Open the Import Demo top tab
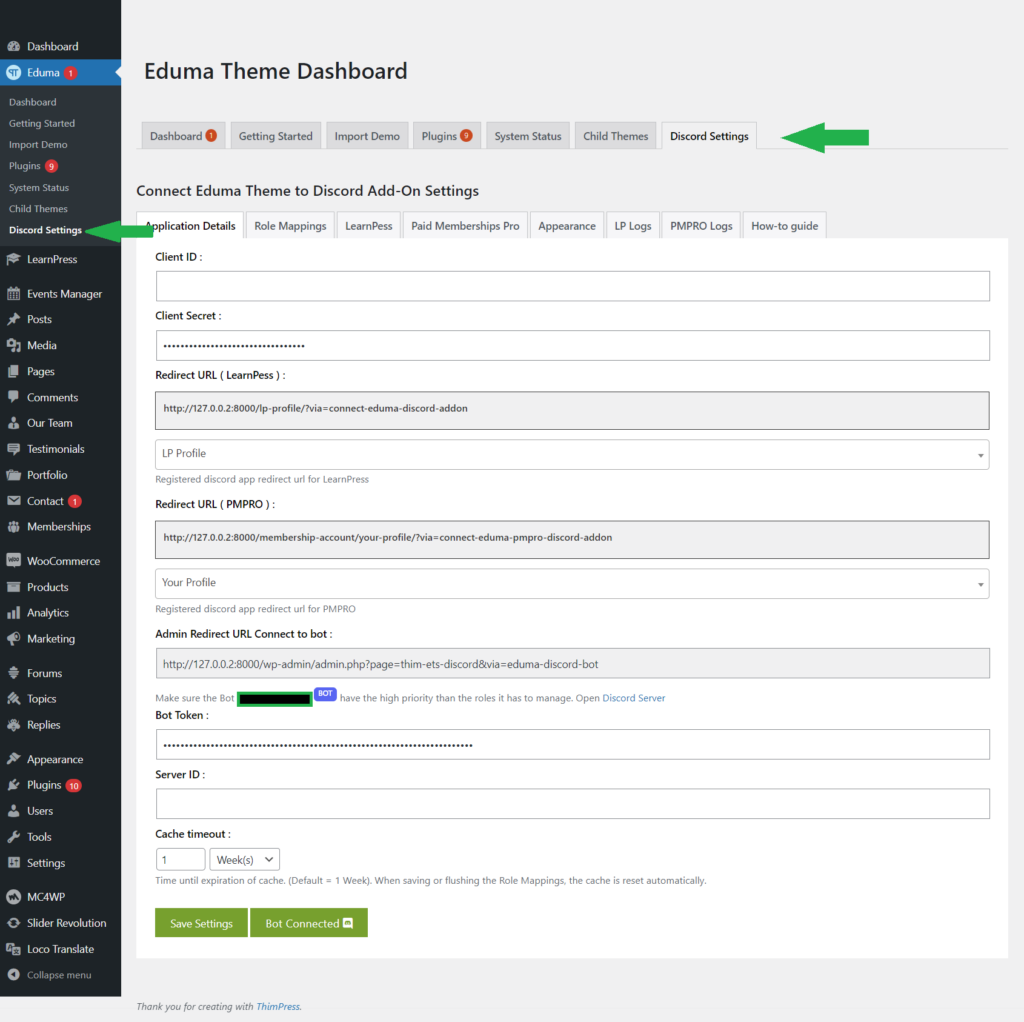Viewport: 1024px width, 1022px height. point(367,136)
